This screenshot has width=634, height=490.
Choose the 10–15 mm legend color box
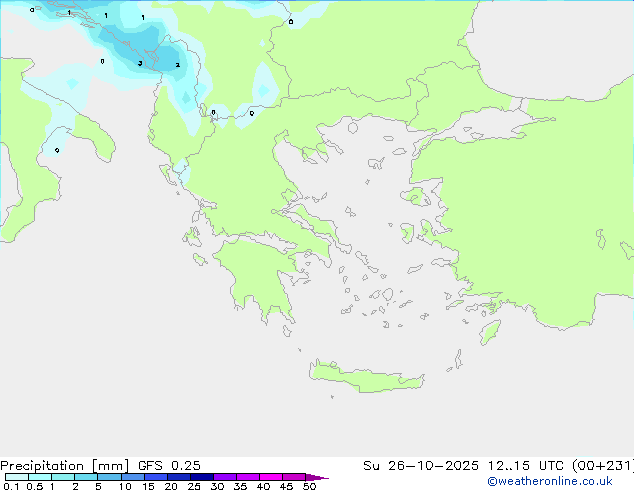tap(132, 477)
